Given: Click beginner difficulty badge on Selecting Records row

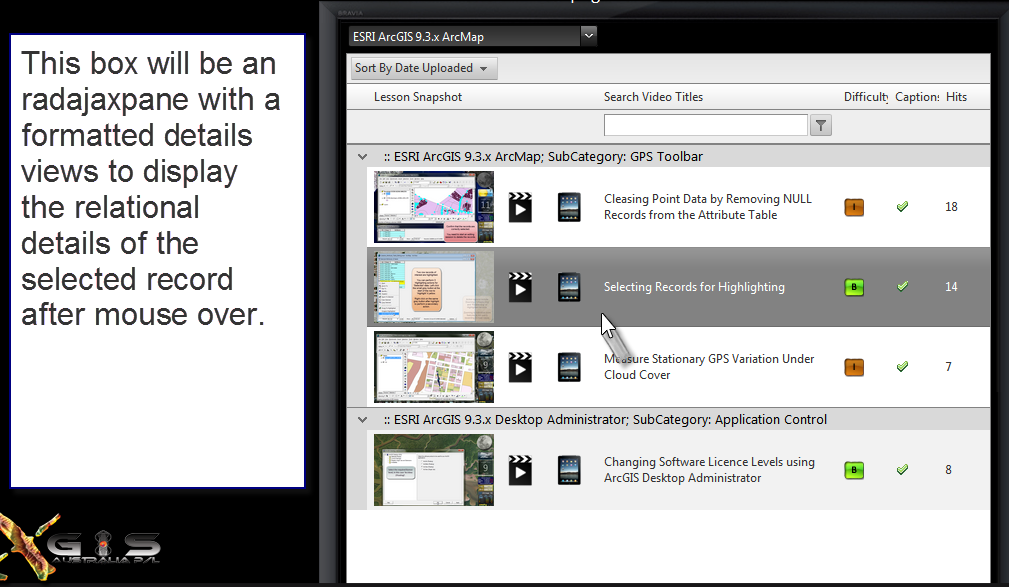Looking at the screenshot, I should pos(854,287).
